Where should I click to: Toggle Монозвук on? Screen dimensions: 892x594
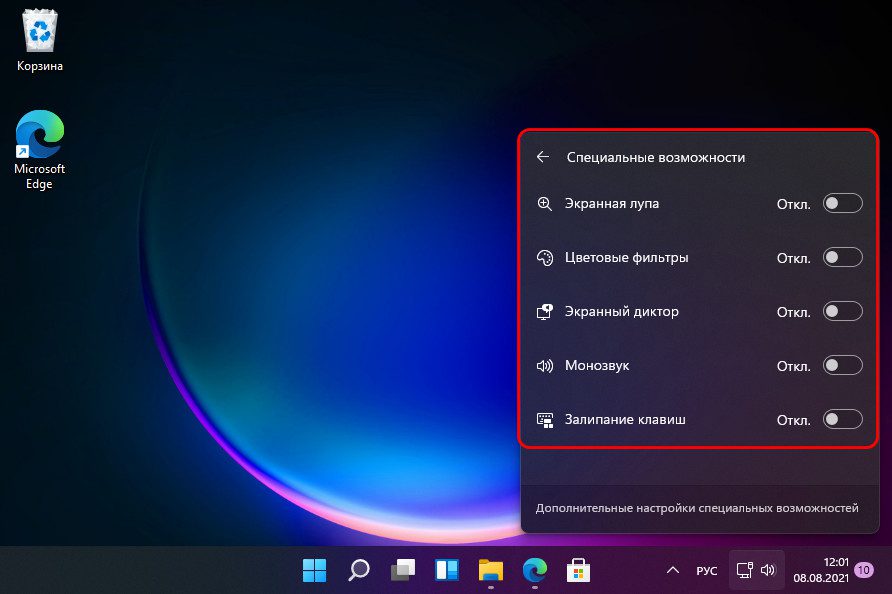pyautogui.click(x=843, y=365)
